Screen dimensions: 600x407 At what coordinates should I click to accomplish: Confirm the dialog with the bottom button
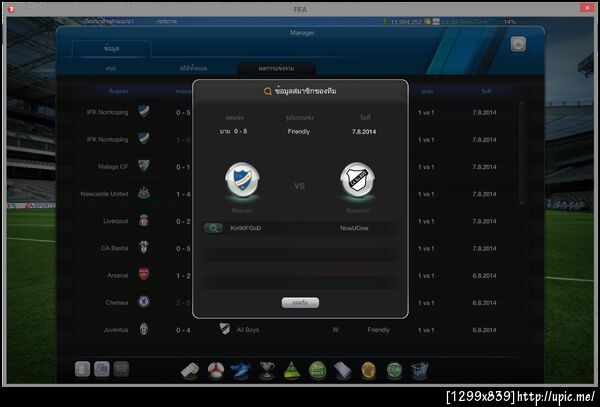click(x=300, y=303)
